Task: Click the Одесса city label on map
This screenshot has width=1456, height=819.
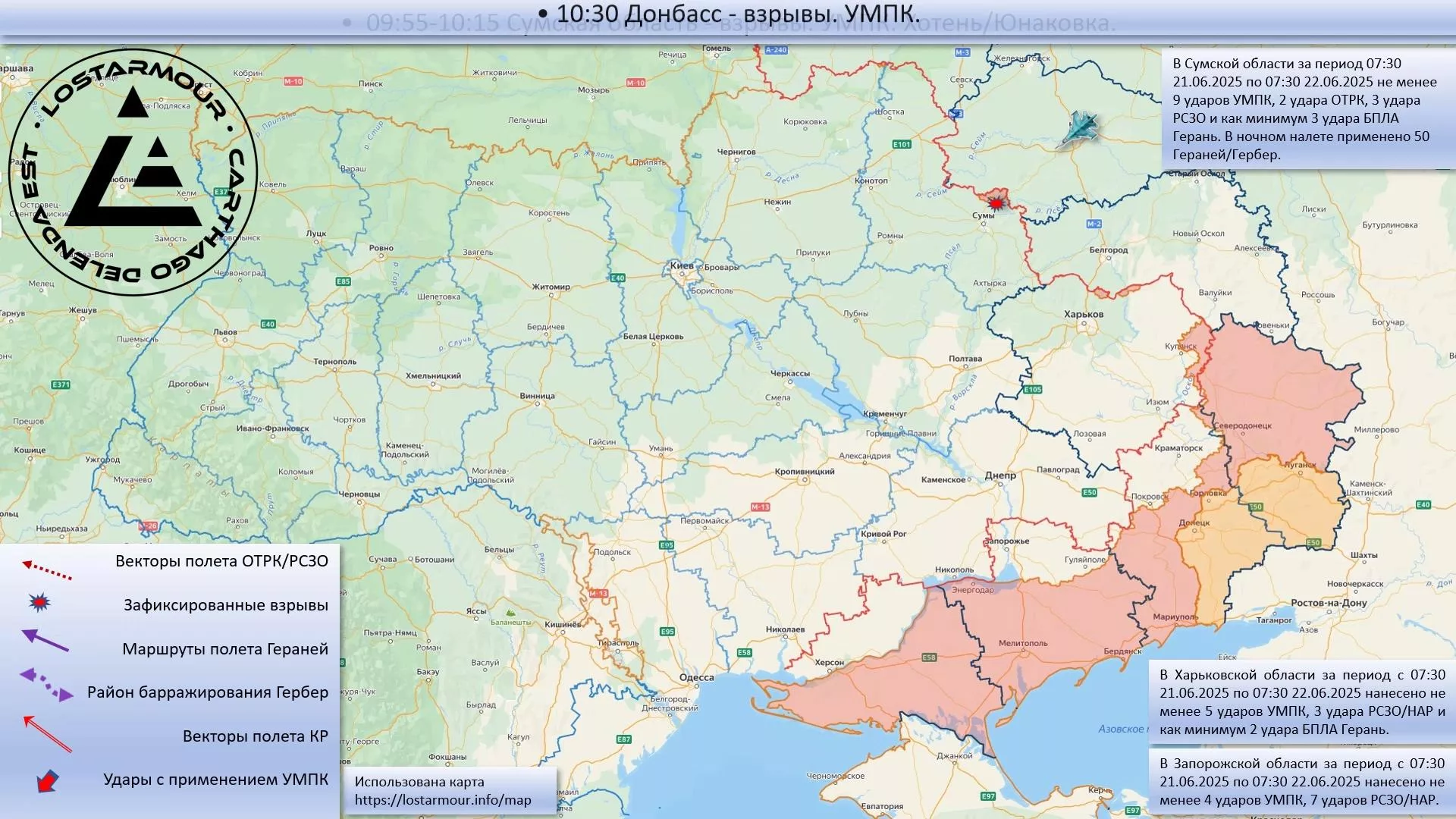Action: (x=696, y=678)
